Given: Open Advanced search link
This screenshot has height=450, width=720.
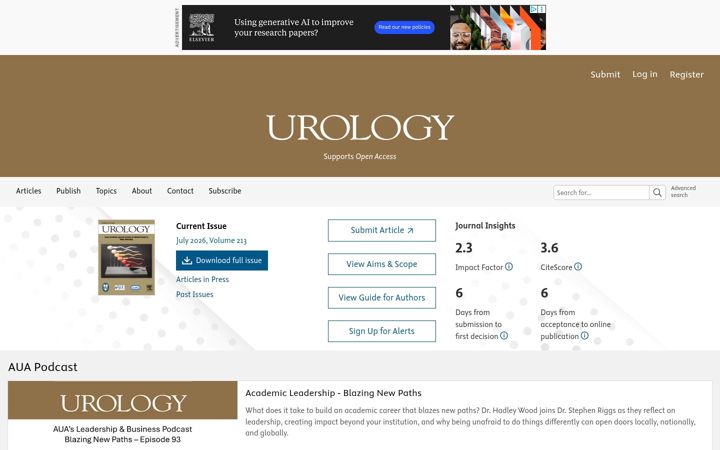Looking at the screenshot, I should pyautogui.click(x=683, y=191).
